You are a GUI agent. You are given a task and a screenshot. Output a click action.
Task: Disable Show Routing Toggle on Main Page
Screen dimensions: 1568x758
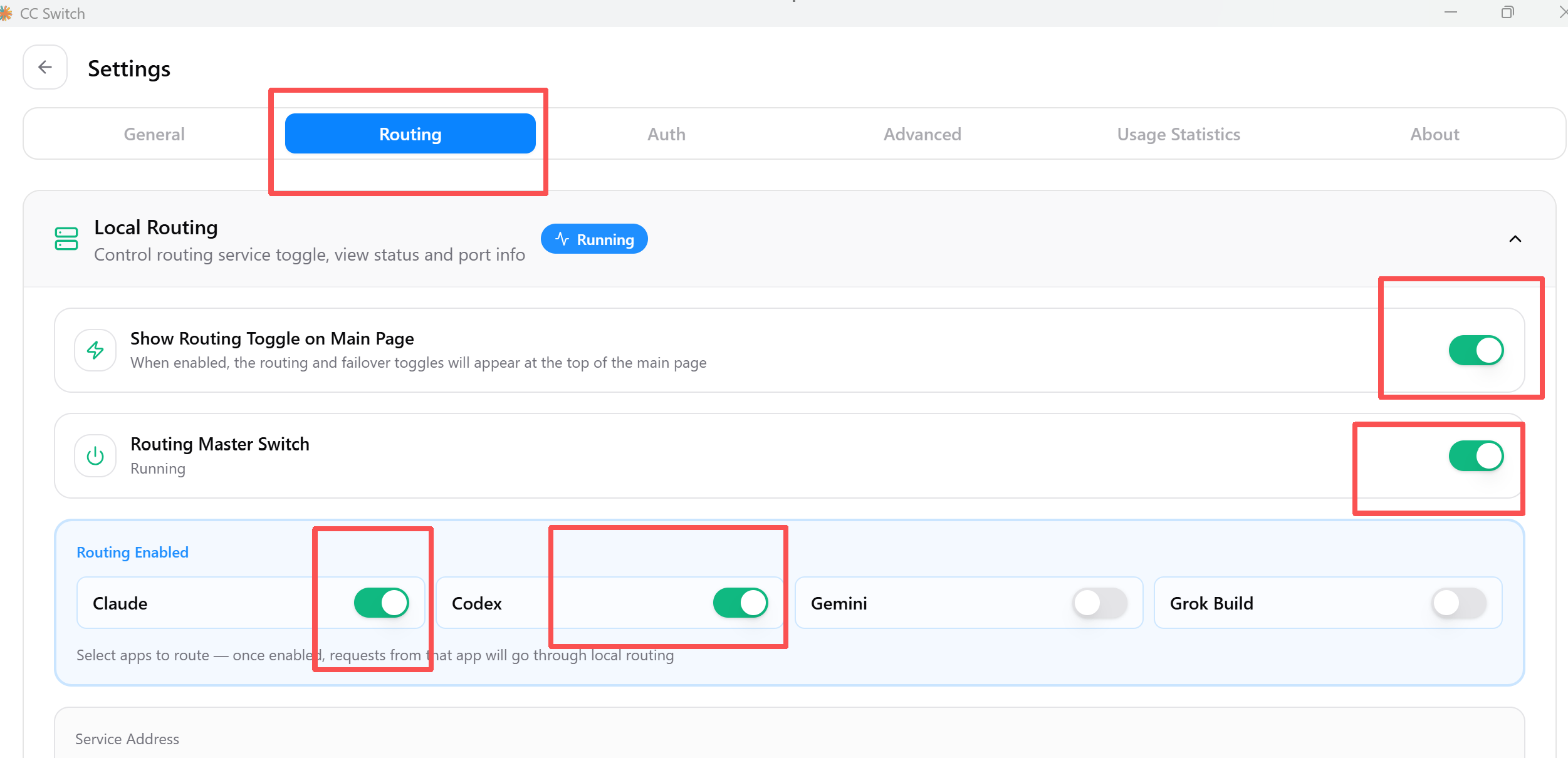coord(1476,350)
